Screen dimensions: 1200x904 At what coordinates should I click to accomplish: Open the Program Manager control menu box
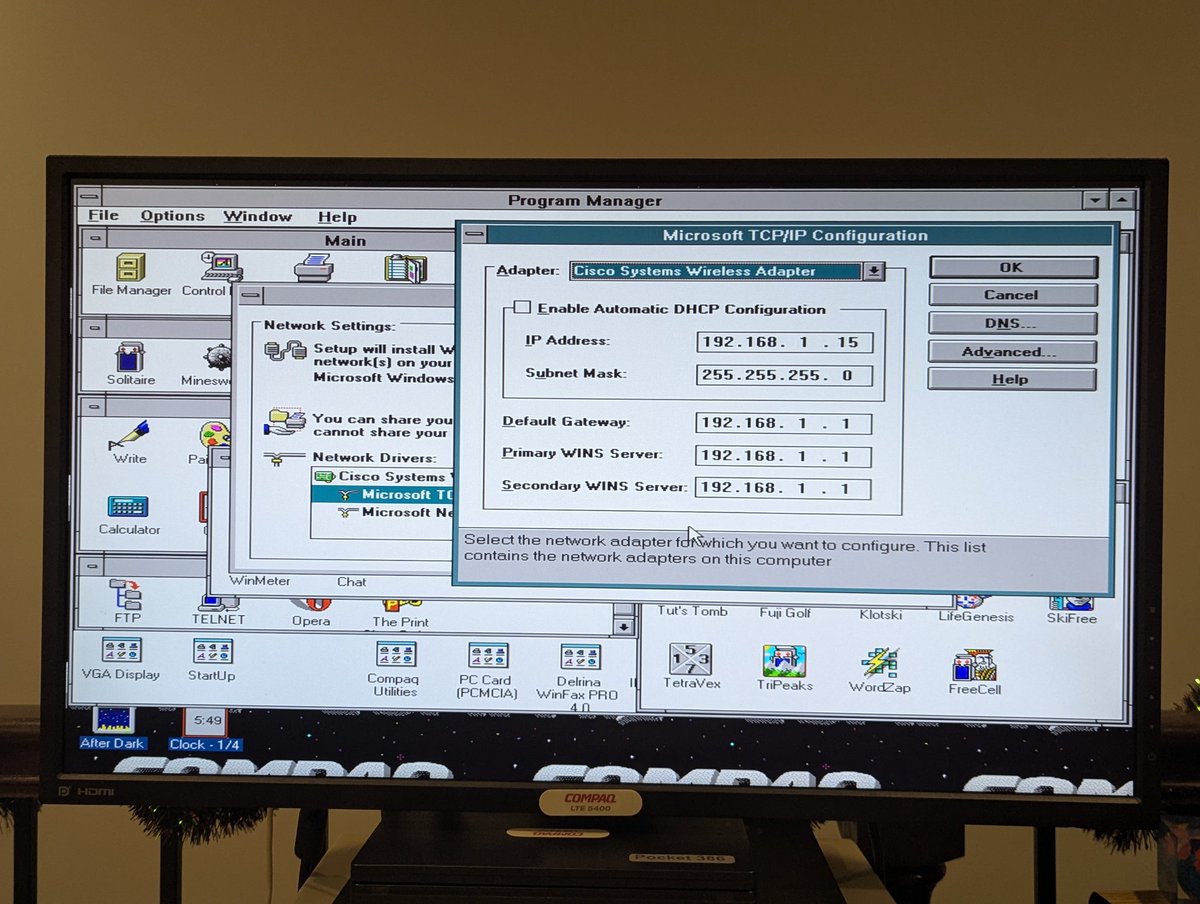pos(90,197)
